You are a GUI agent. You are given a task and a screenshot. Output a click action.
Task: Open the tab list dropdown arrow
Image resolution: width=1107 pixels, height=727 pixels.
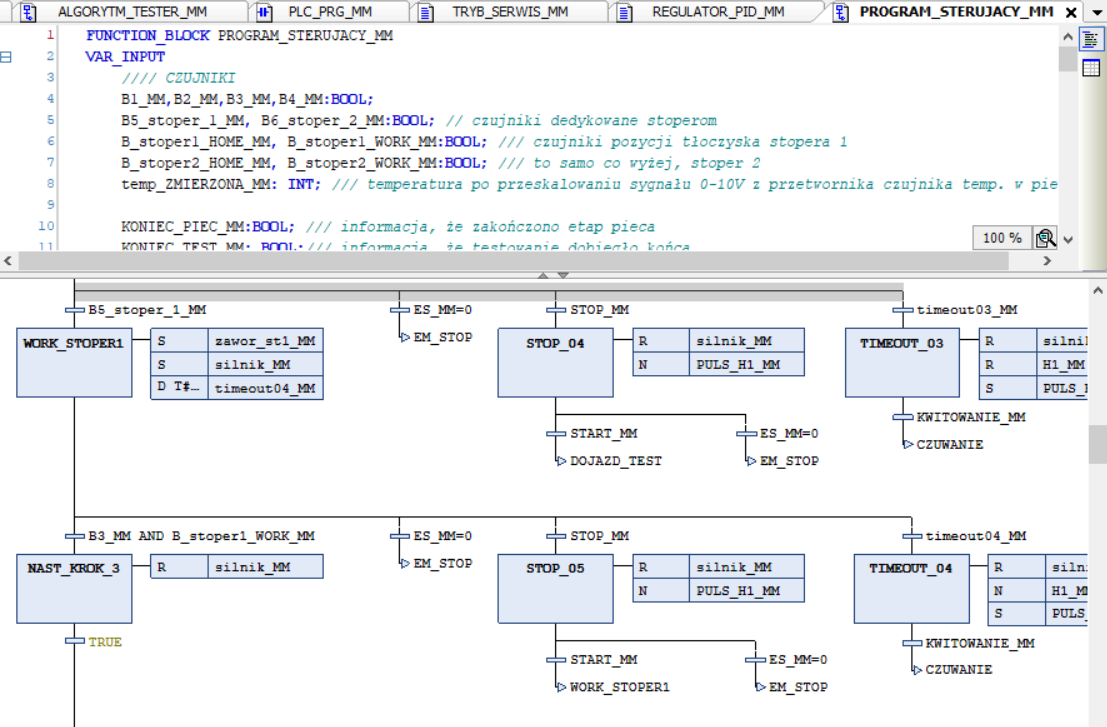(x=1097, y=13)
